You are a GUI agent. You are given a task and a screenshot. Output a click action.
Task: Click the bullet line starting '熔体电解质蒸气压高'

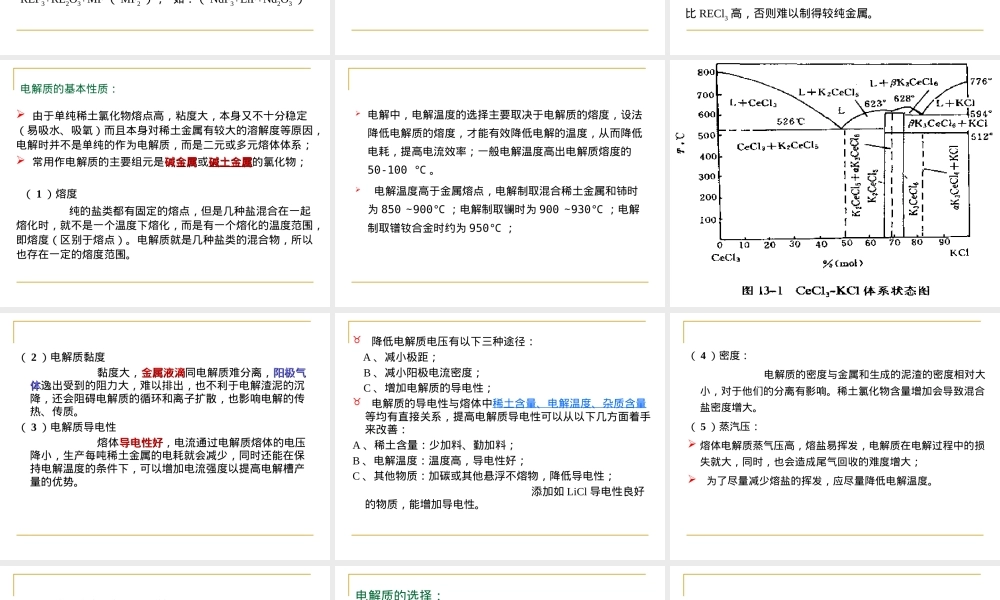coord(842,445)
